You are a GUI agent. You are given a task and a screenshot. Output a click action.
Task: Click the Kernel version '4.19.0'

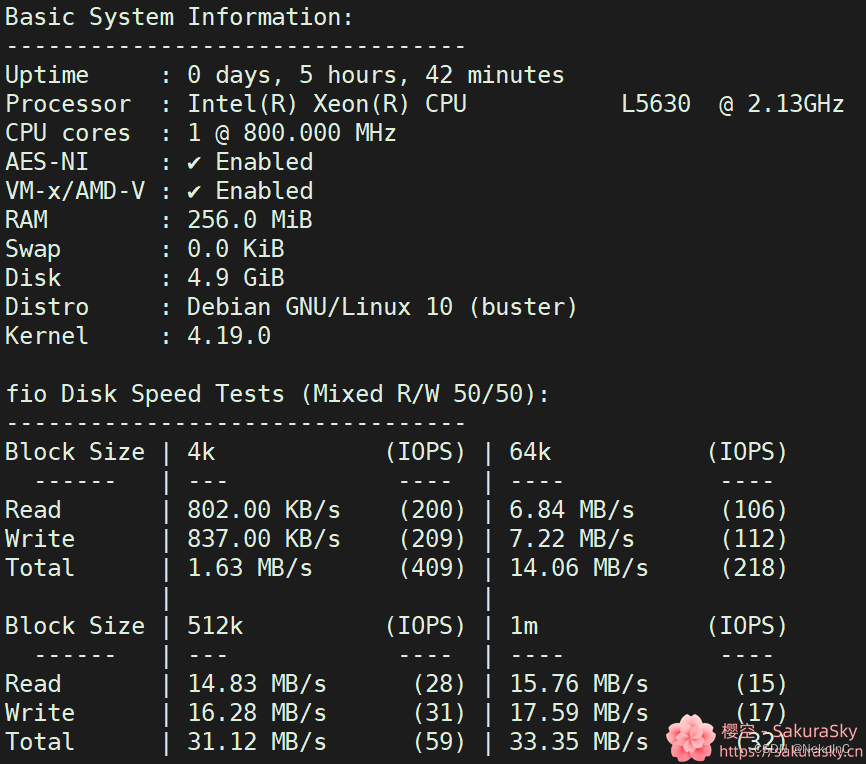click(x=229, y=336)
